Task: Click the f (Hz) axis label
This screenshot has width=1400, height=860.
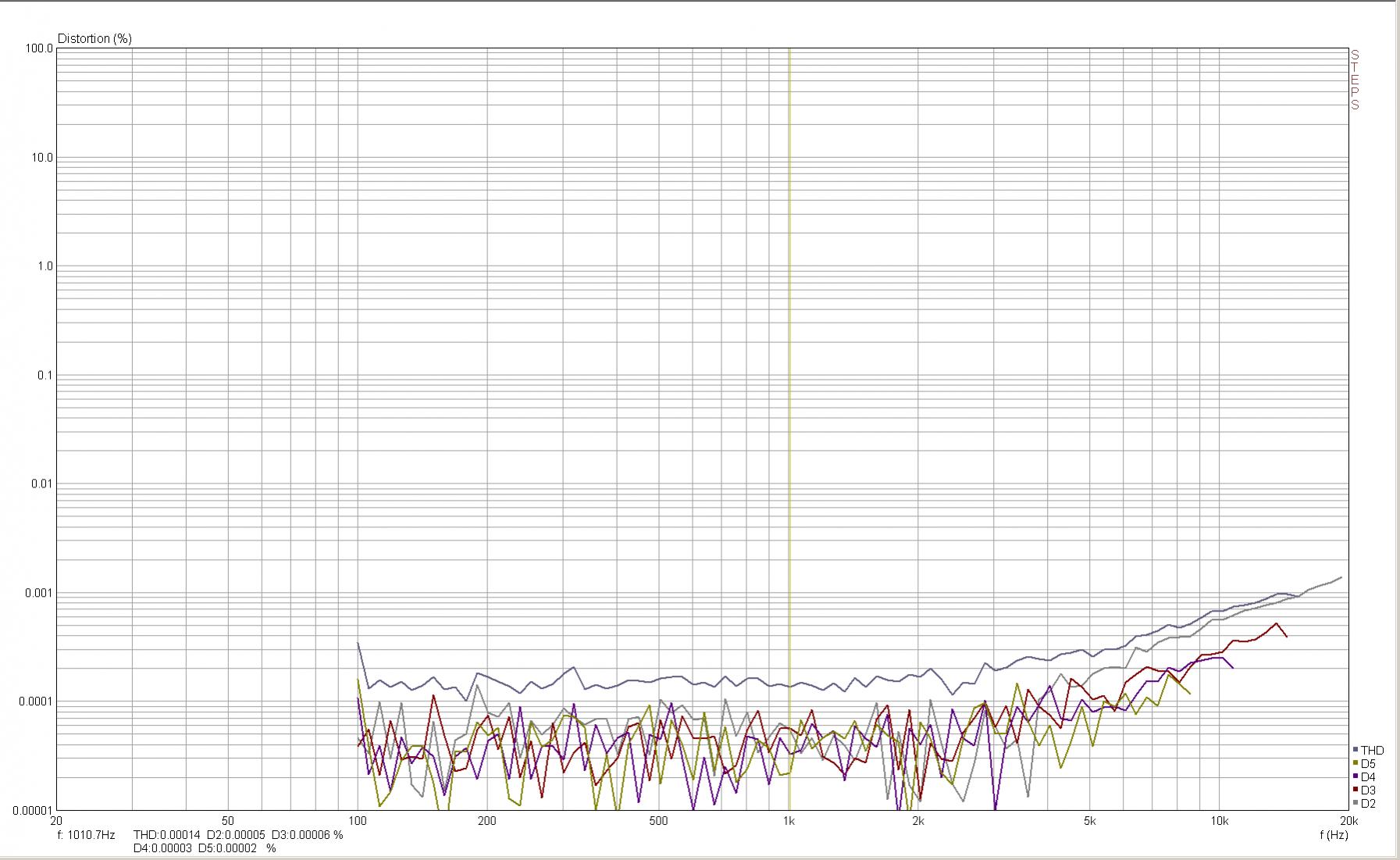Action: coord(1334,834)
